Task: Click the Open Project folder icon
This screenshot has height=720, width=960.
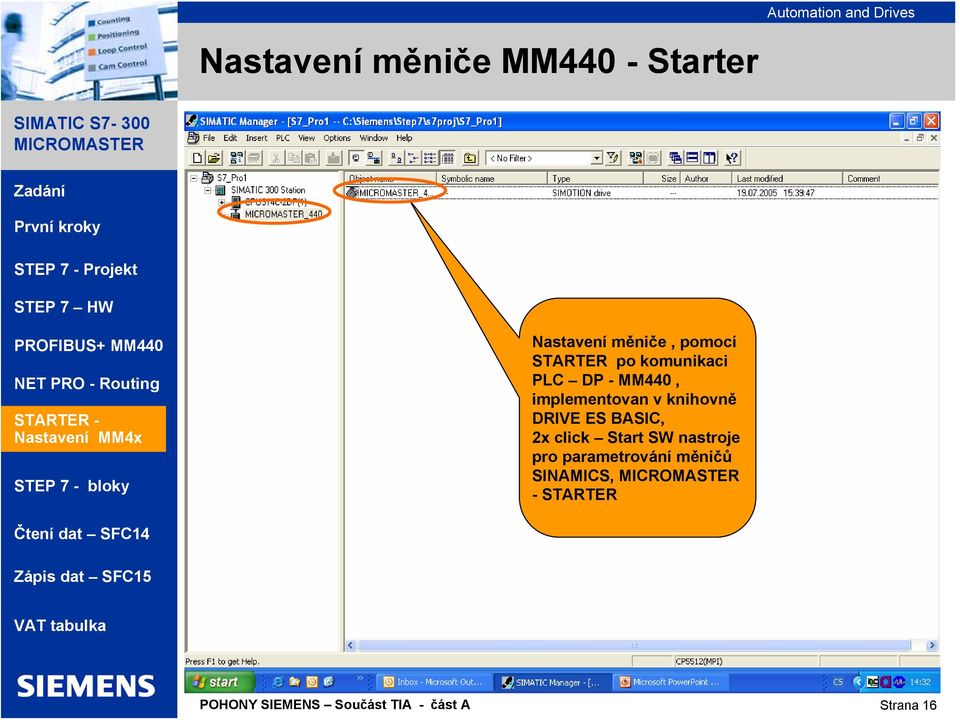Action: (x=214, y=159)
